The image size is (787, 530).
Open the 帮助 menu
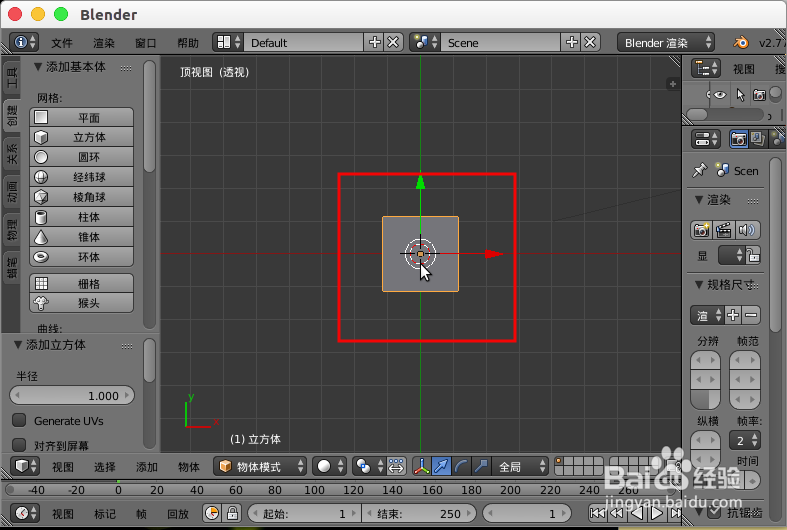pyautogui.click(x=188, y=43)
